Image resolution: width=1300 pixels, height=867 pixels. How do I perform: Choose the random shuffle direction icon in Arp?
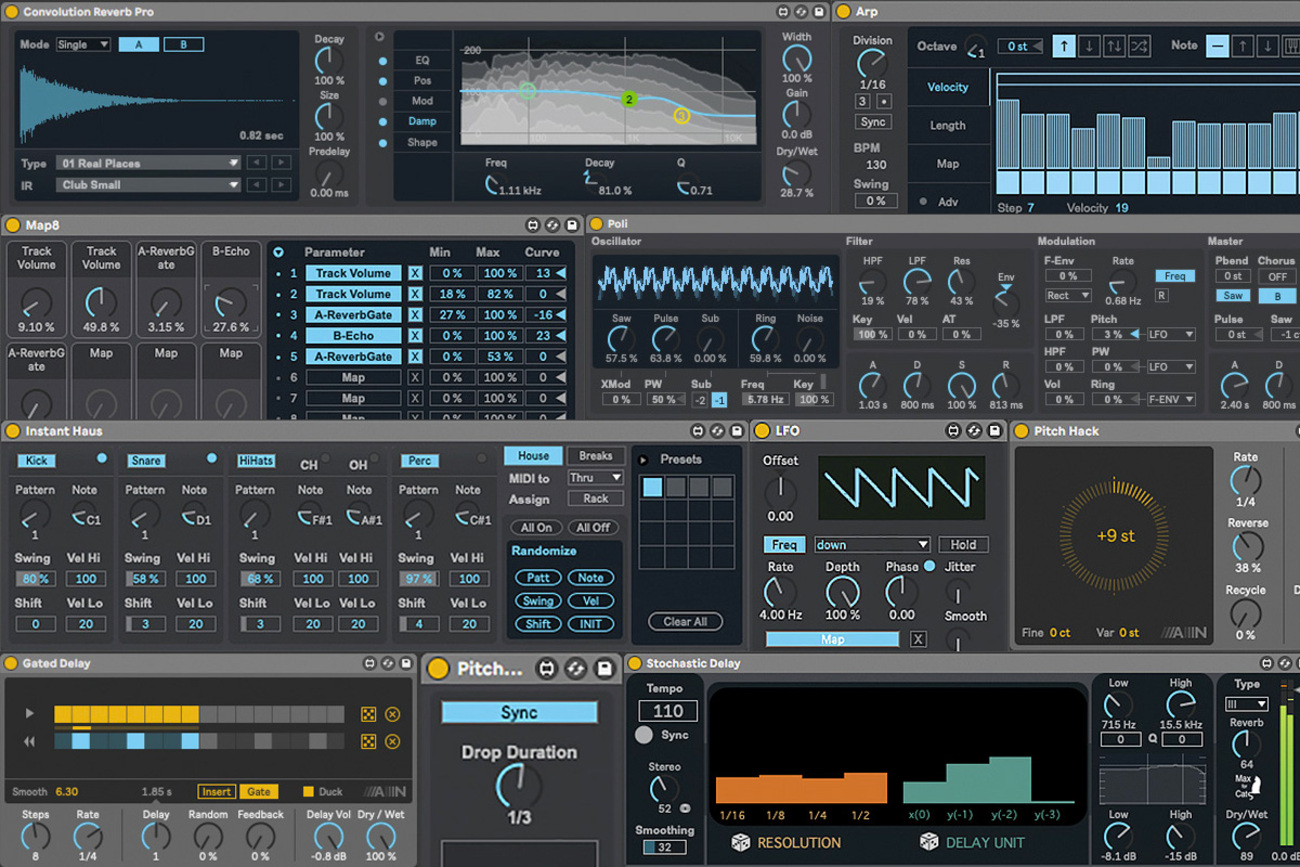1138,46
